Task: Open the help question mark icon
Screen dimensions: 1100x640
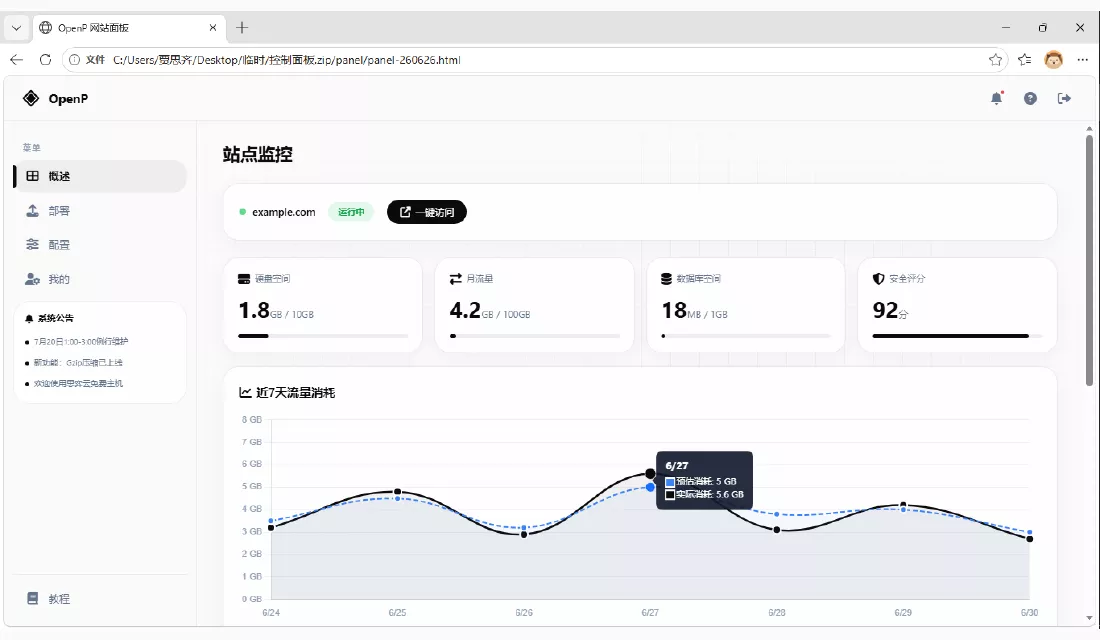Action: (x=1030, y=98)
